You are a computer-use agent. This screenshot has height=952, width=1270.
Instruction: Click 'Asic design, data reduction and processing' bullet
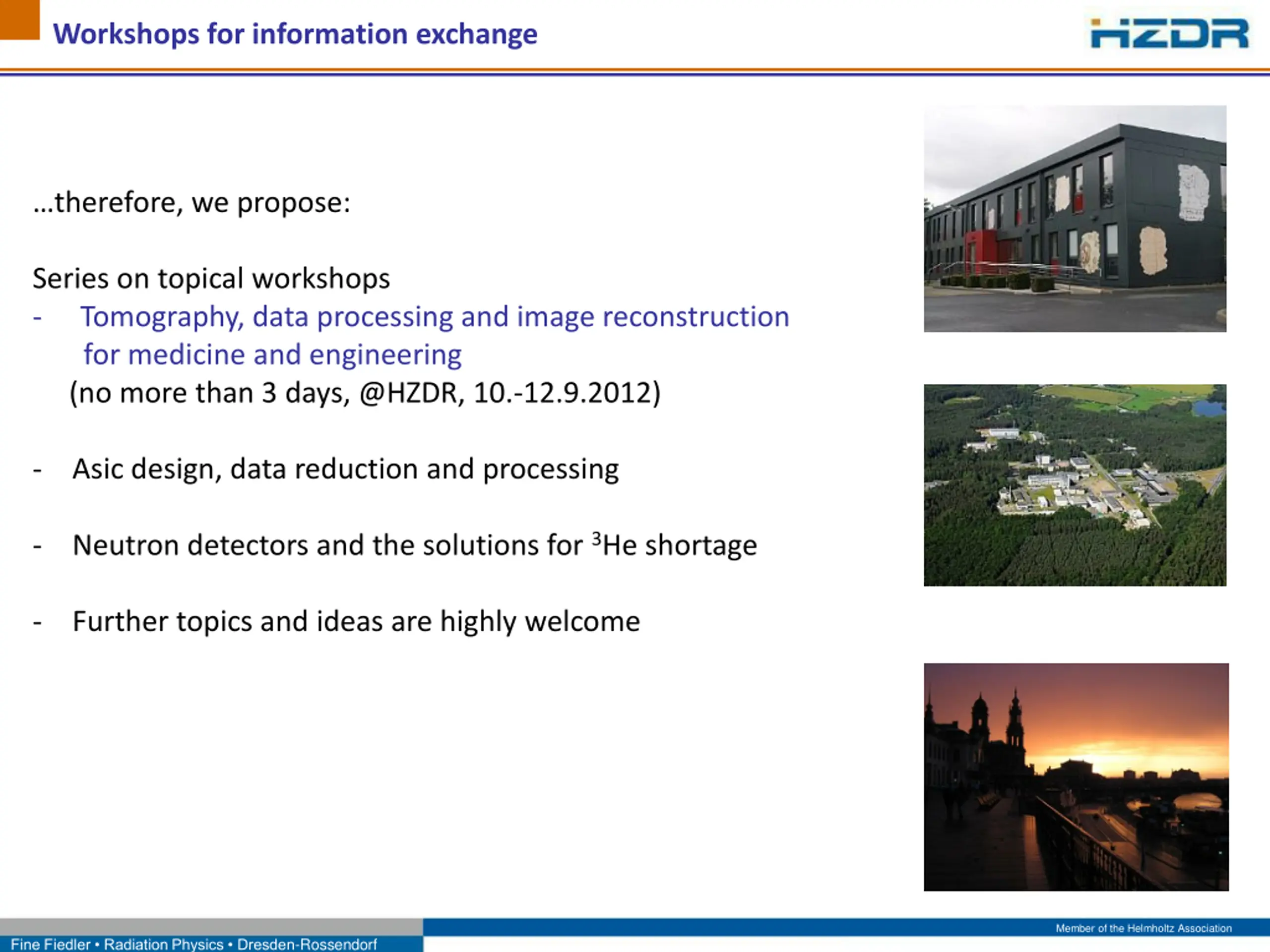(x=345, y=470)
